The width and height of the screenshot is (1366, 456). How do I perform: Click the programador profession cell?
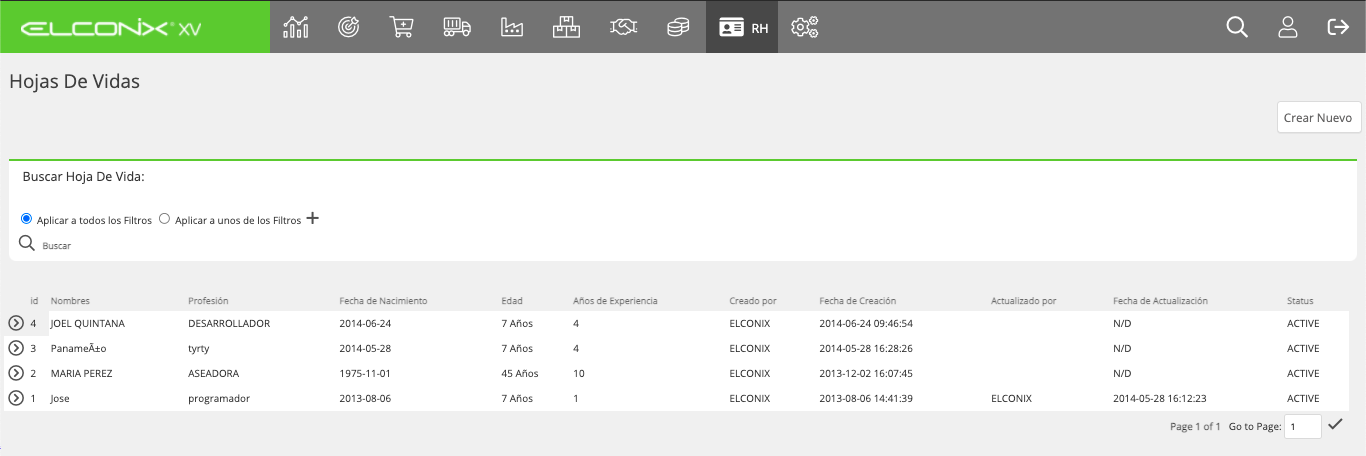(x=219, y=398)
